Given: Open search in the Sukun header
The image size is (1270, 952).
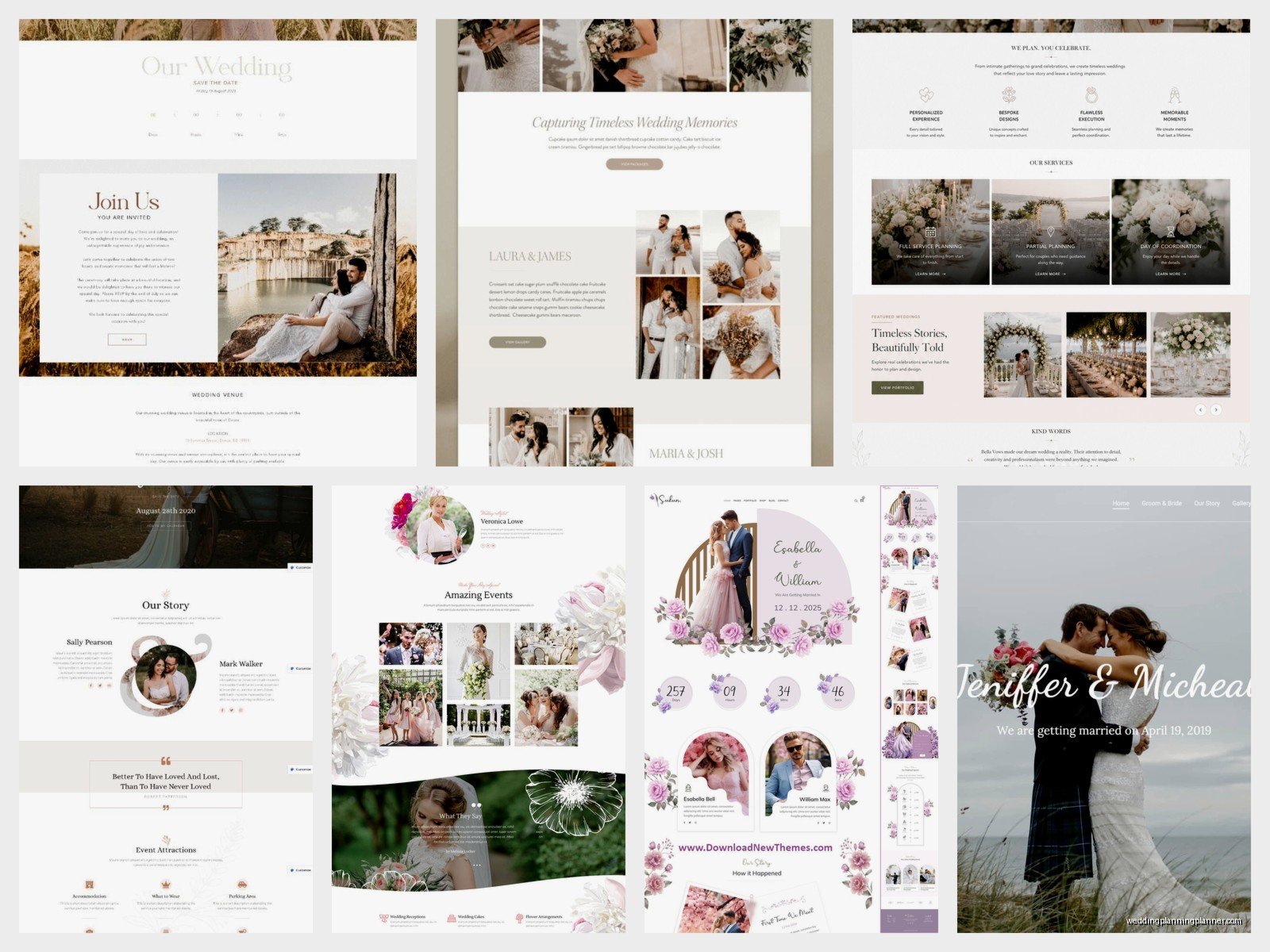Looking at the screenshot, I should point(856,501).
